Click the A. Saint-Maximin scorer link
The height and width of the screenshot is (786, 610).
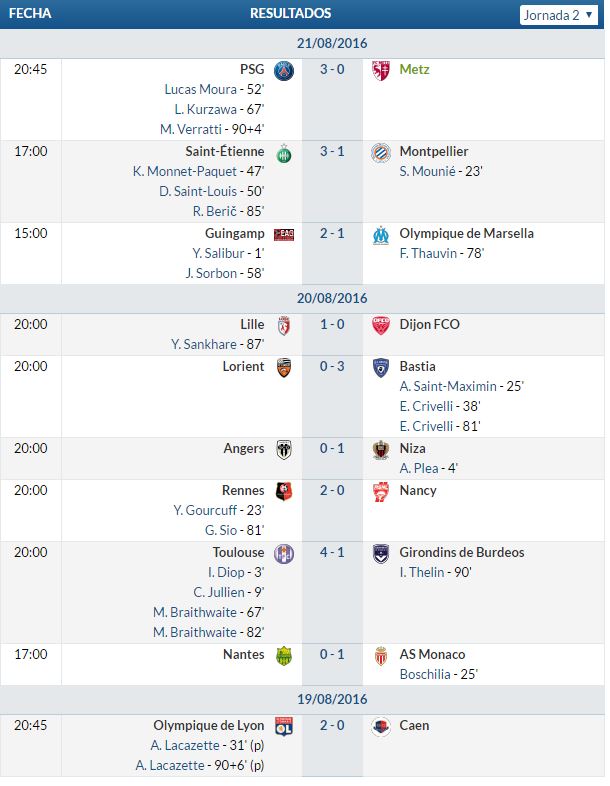click(448, 386)
